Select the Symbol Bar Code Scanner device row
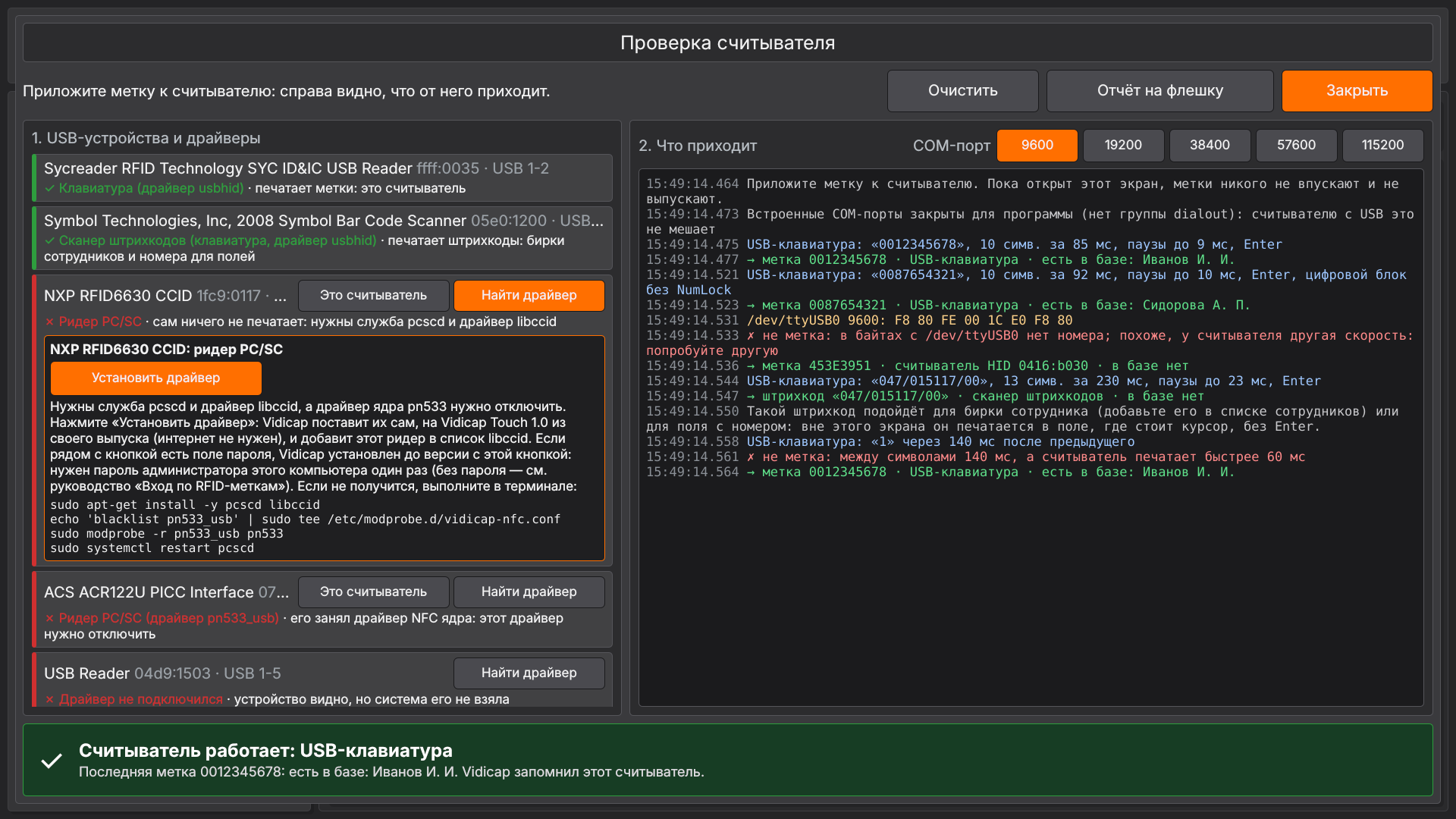Image resolution: width=1456 pixels, height=819 pixels. tap(322, 238)
